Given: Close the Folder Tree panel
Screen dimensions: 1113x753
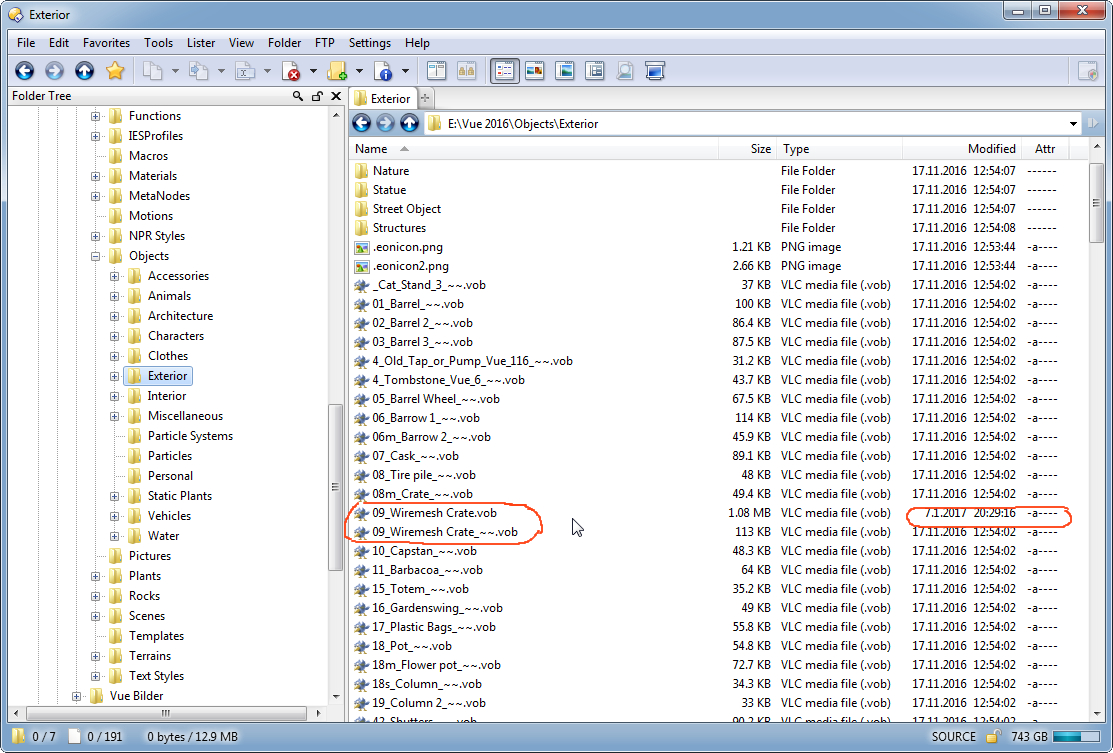Looking at the screenshot, I should [x=336, y=96].
